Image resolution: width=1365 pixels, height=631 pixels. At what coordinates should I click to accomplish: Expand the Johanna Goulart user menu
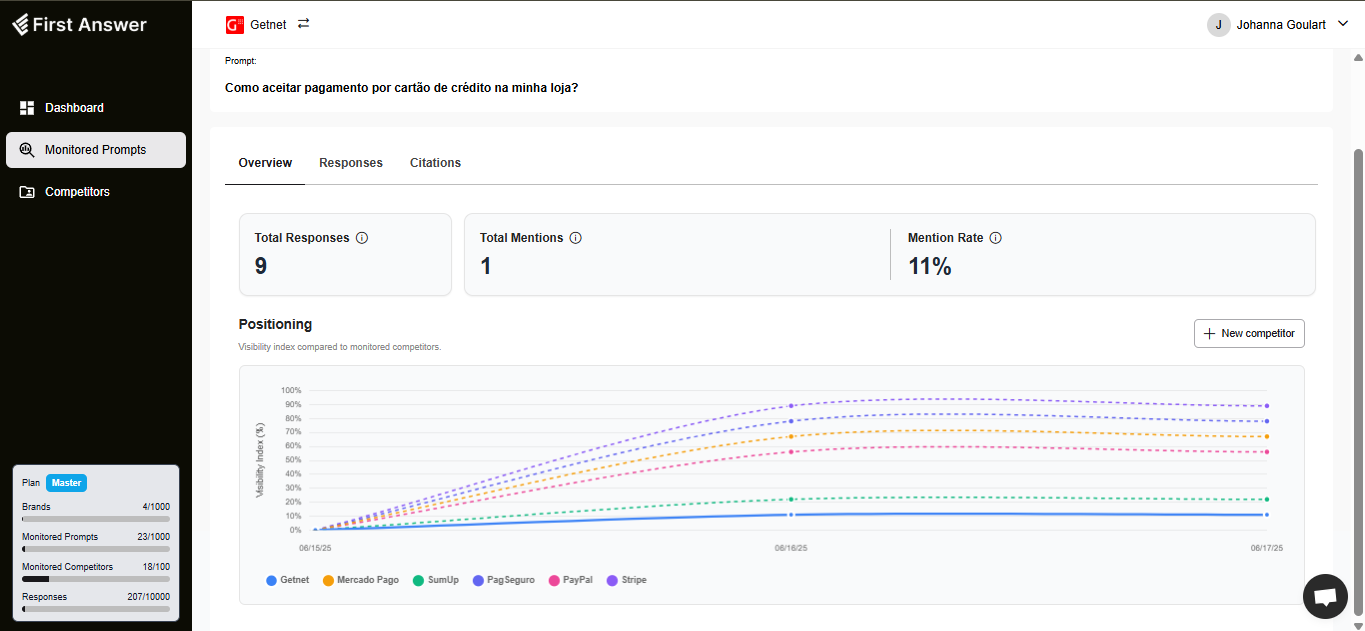tap(1343, 25)
